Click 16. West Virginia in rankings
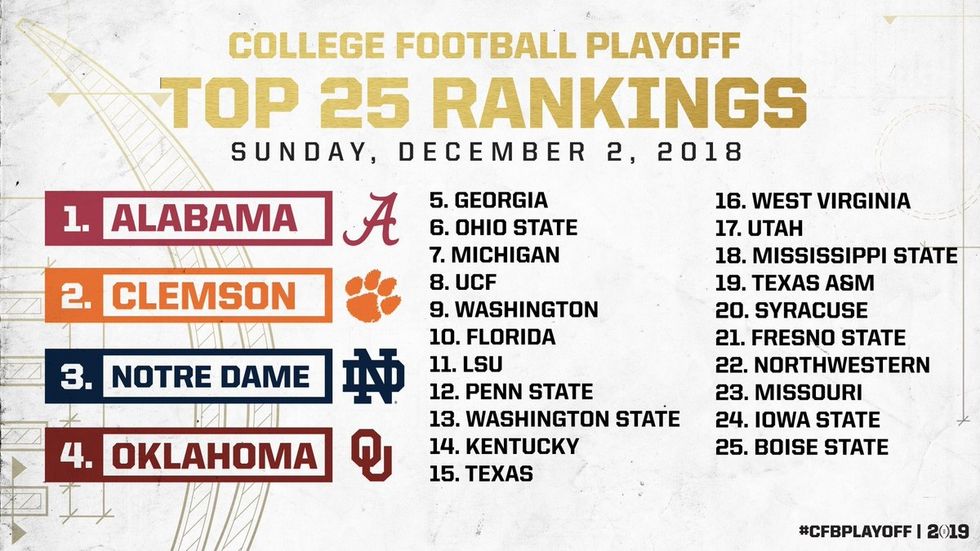The height and width of the screenshot is (551, 980). tap(812, 201)
